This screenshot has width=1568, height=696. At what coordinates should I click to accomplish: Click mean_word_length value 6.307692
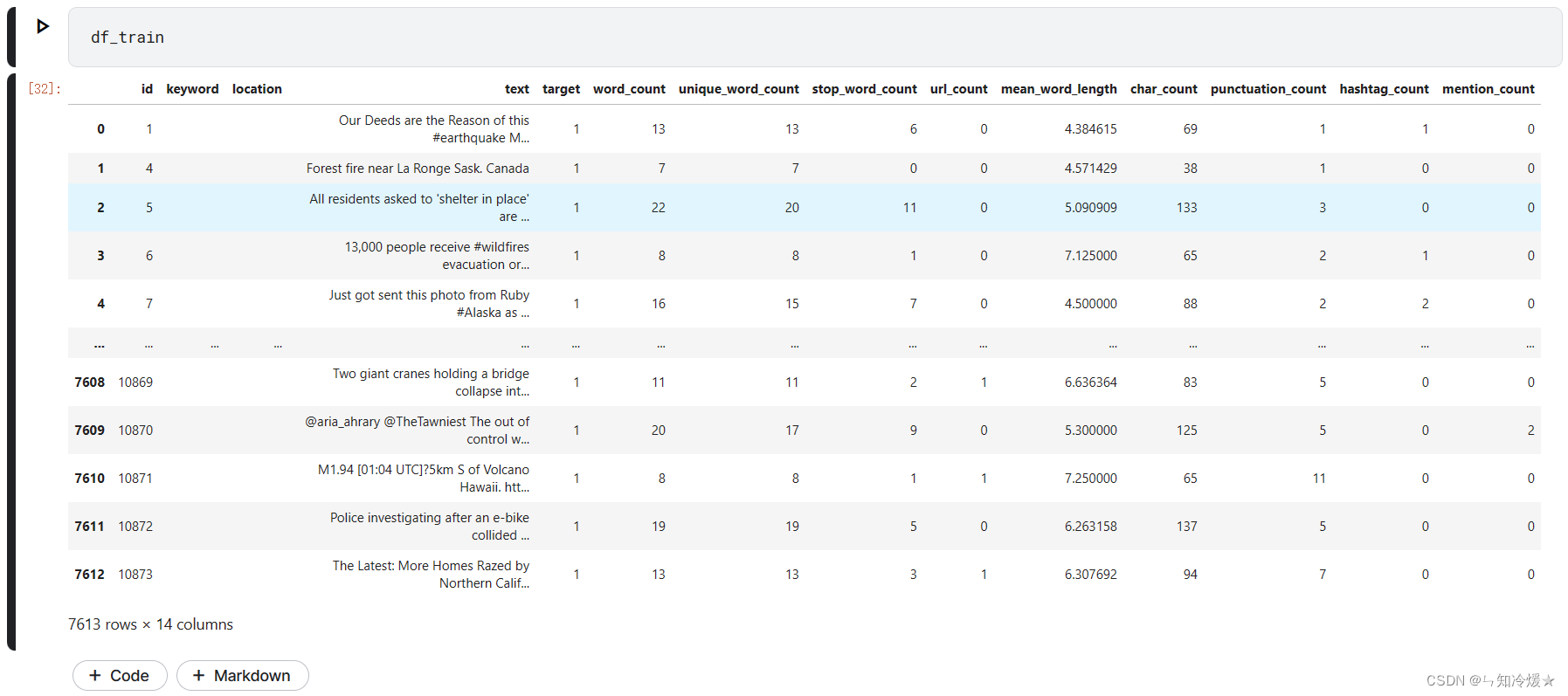[x=1090, y=575]
